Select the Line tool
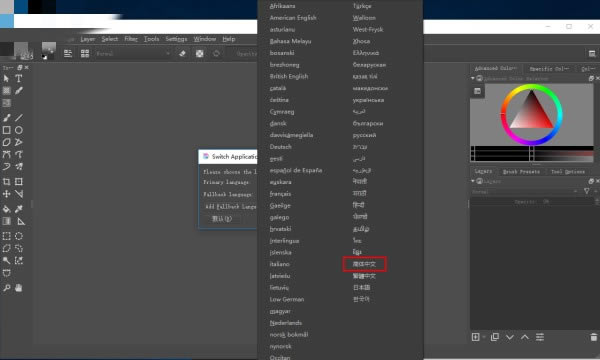This screenshot has height=360, width=600. click(18, 118)
